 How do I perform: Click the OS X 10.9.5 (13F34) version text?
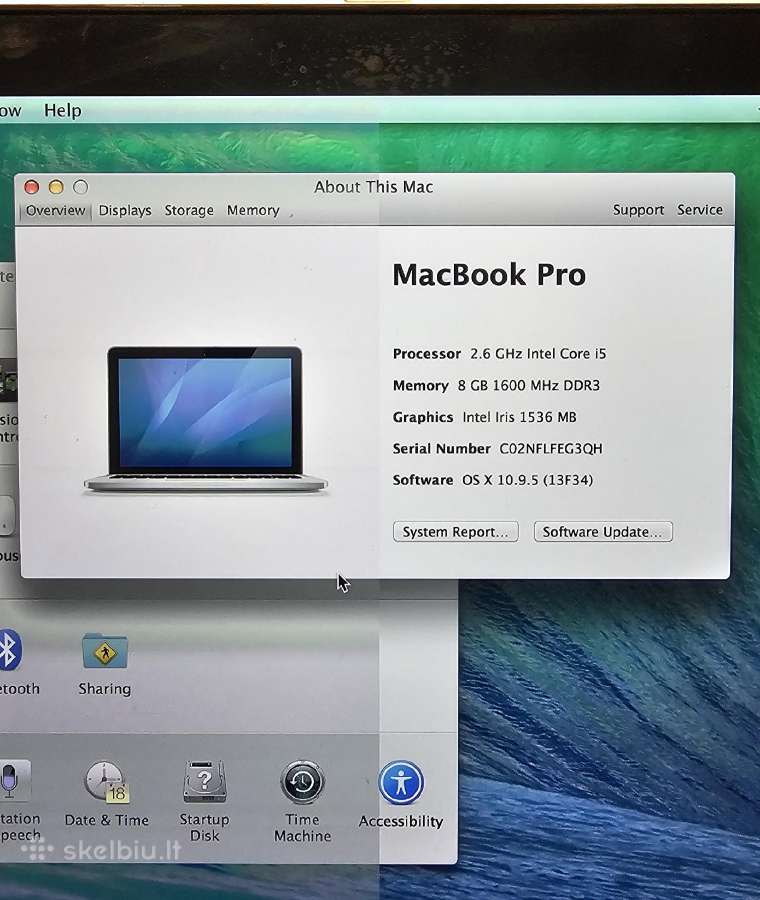[x=528, y=480]
